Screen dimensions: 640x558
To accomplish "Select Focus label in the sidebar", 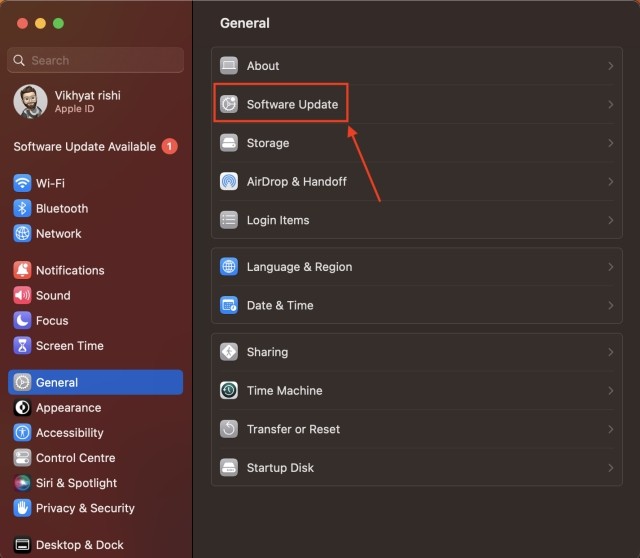I will coord(52,321).
